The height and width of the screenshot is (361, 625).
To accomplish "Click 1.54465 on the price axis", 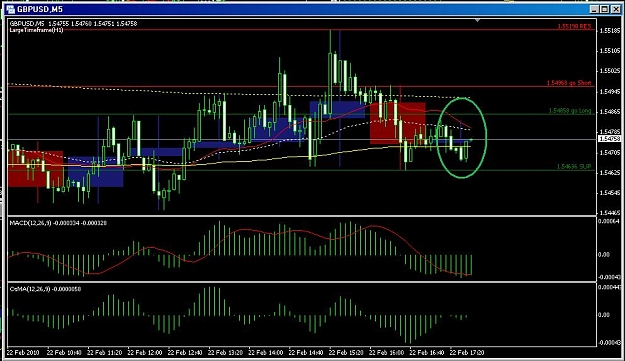I will tap(610, 213).
